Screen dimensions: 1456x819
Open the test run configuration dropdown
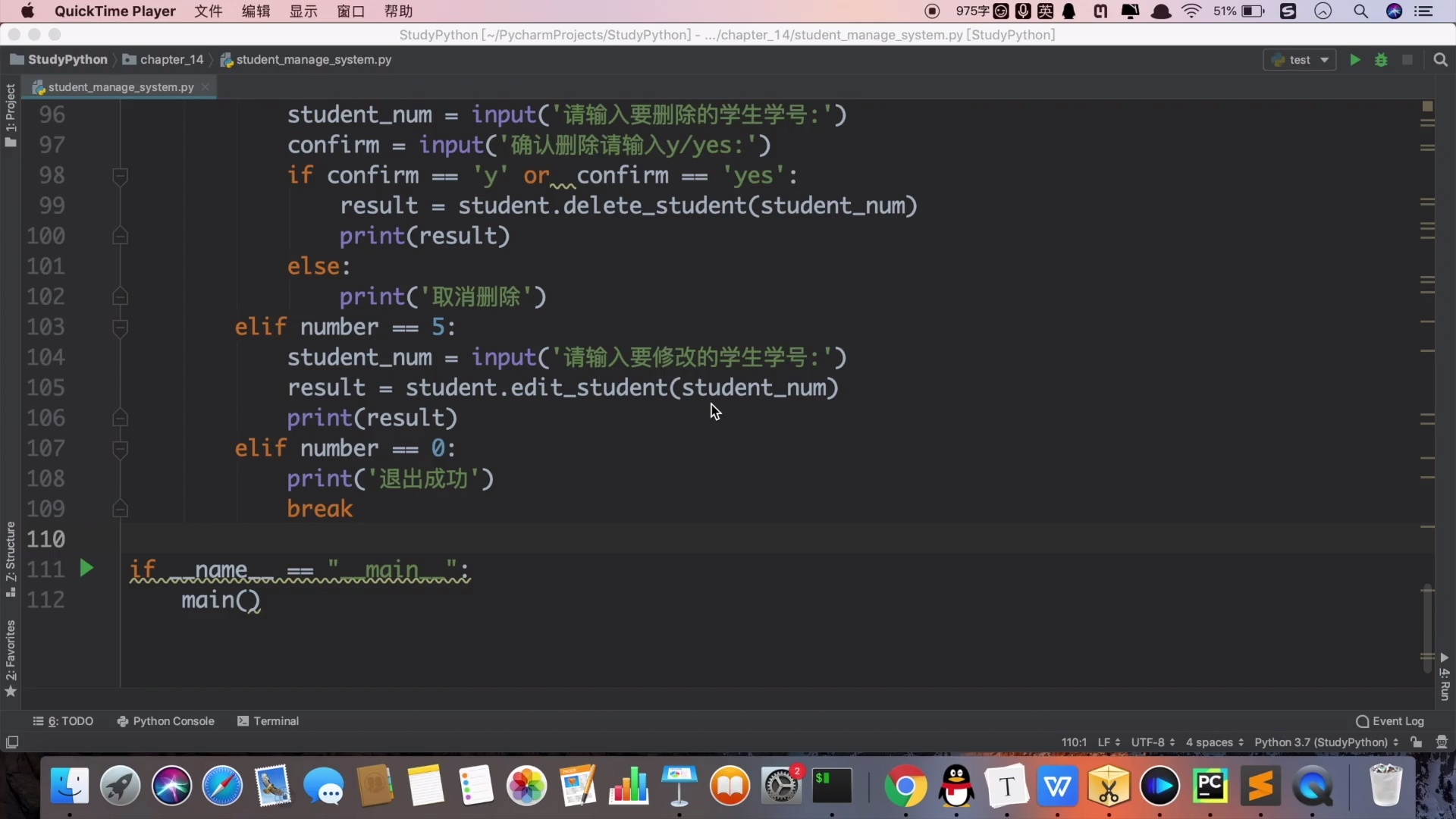1300,60
